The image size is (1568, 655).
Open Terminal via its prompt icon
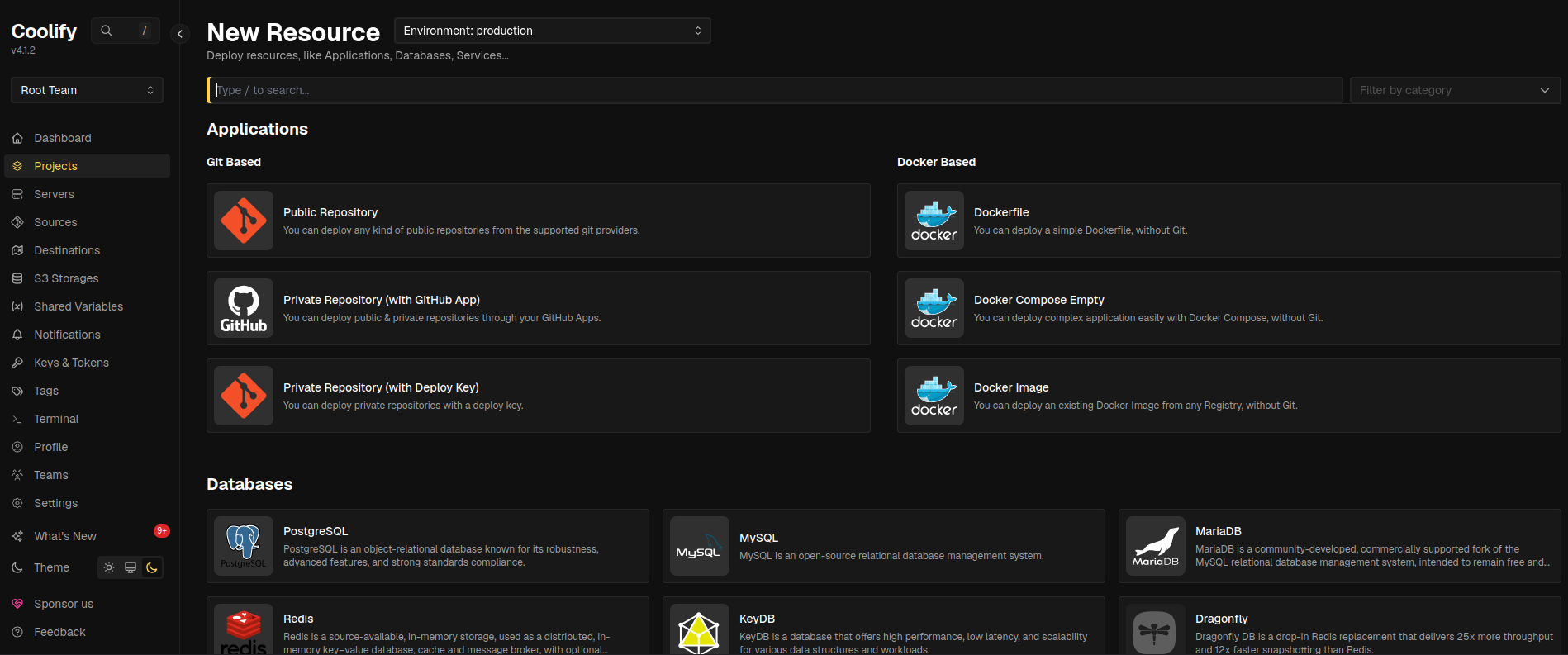pos(17,419)
